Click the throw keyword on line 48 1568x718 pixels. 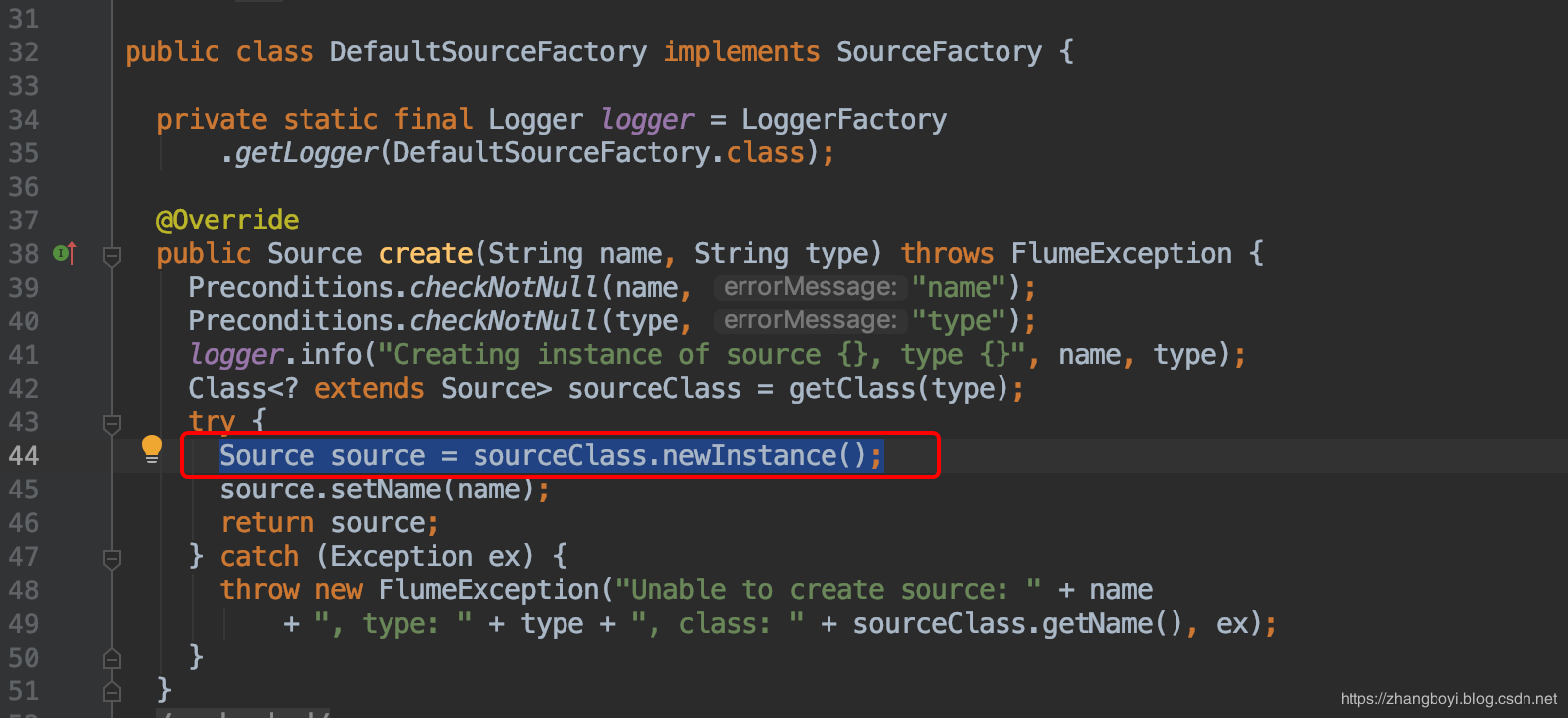tap(259, 590)
